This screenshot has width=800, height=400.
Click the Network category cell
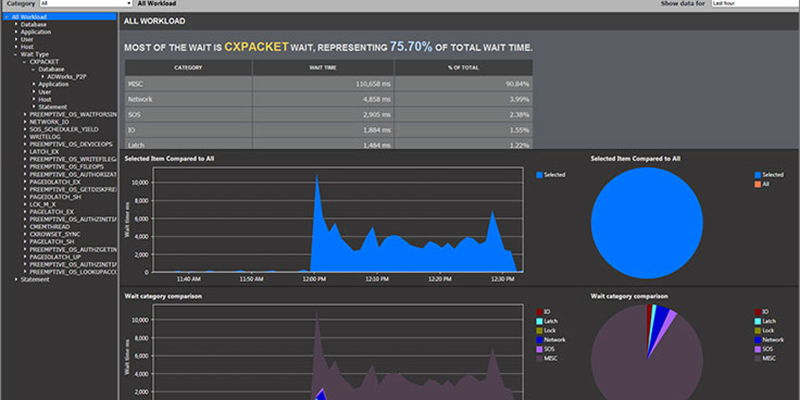tap(188, 99)
